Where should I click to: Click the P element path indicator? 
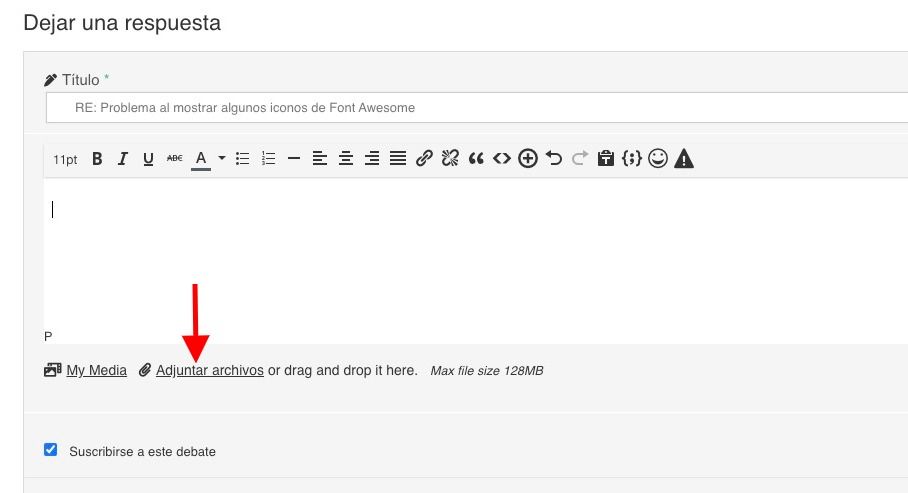[48, 337]
